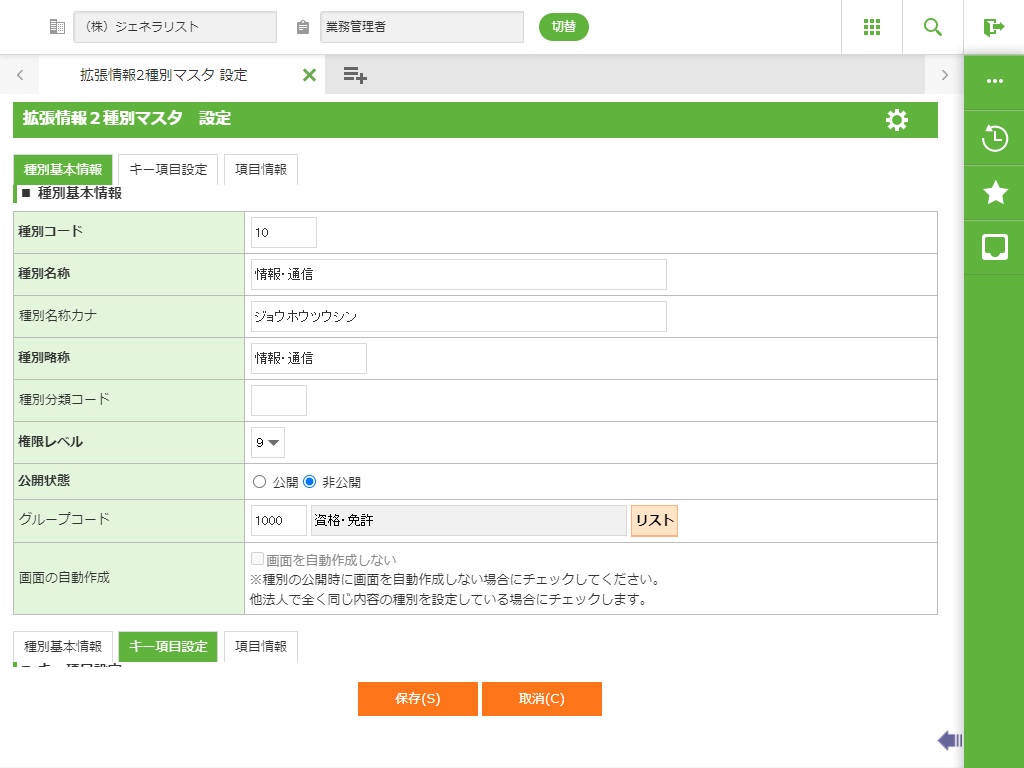Click the リスト button
This screenshot has height=768, width=1024.
(654, 520)
